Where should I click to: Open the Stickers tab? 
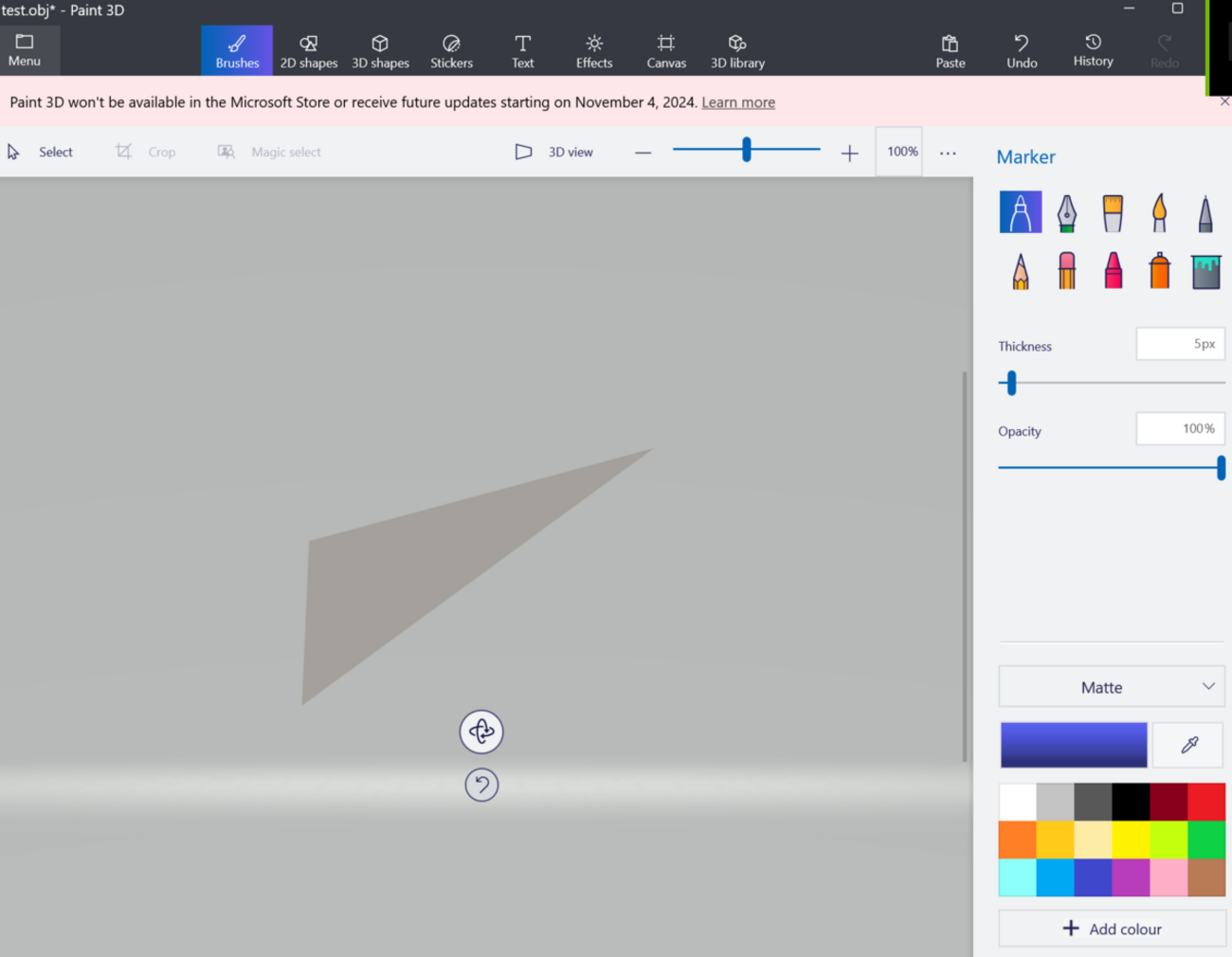(451, 50)
